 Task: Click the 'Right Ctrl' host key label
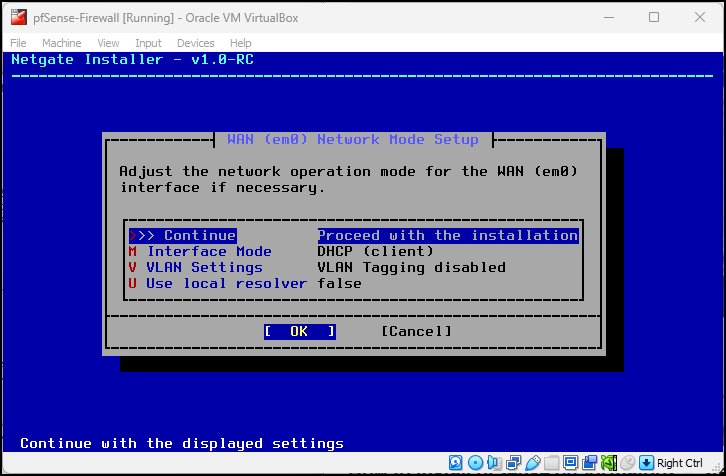(679, 463)
